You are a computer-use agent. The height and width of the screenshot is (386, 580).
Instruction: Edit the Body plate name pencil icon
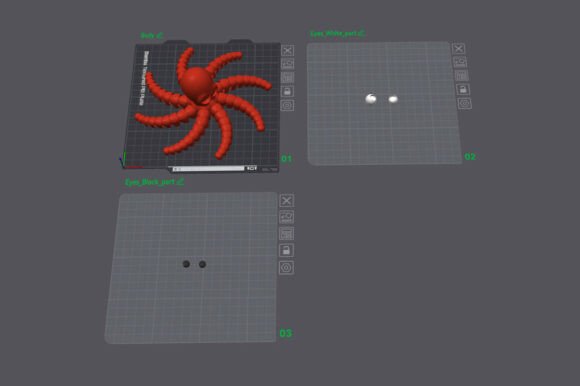coord(160,35)
